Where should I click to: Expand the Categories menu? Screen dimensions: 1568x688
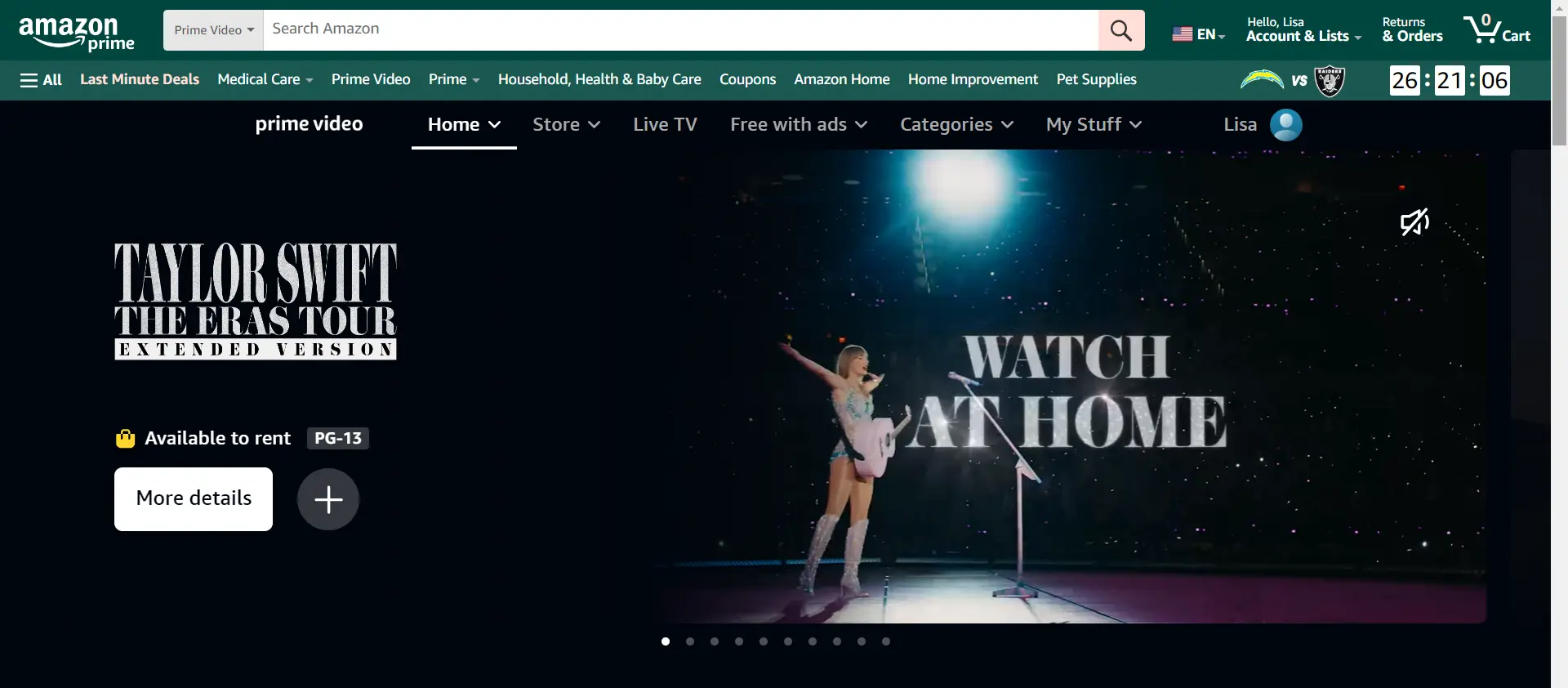pos(956,124)
